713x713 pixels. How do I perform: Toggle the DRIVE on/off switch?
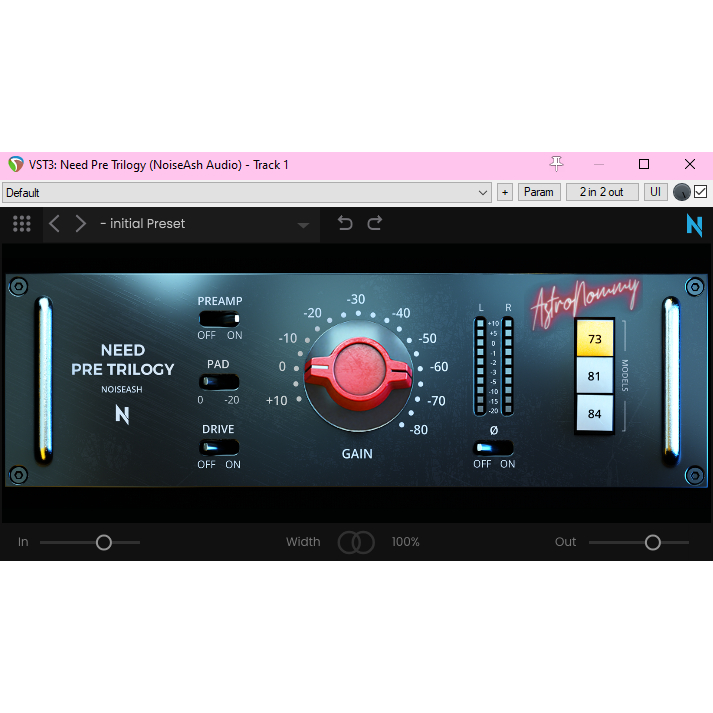click(x=219, y=447)
